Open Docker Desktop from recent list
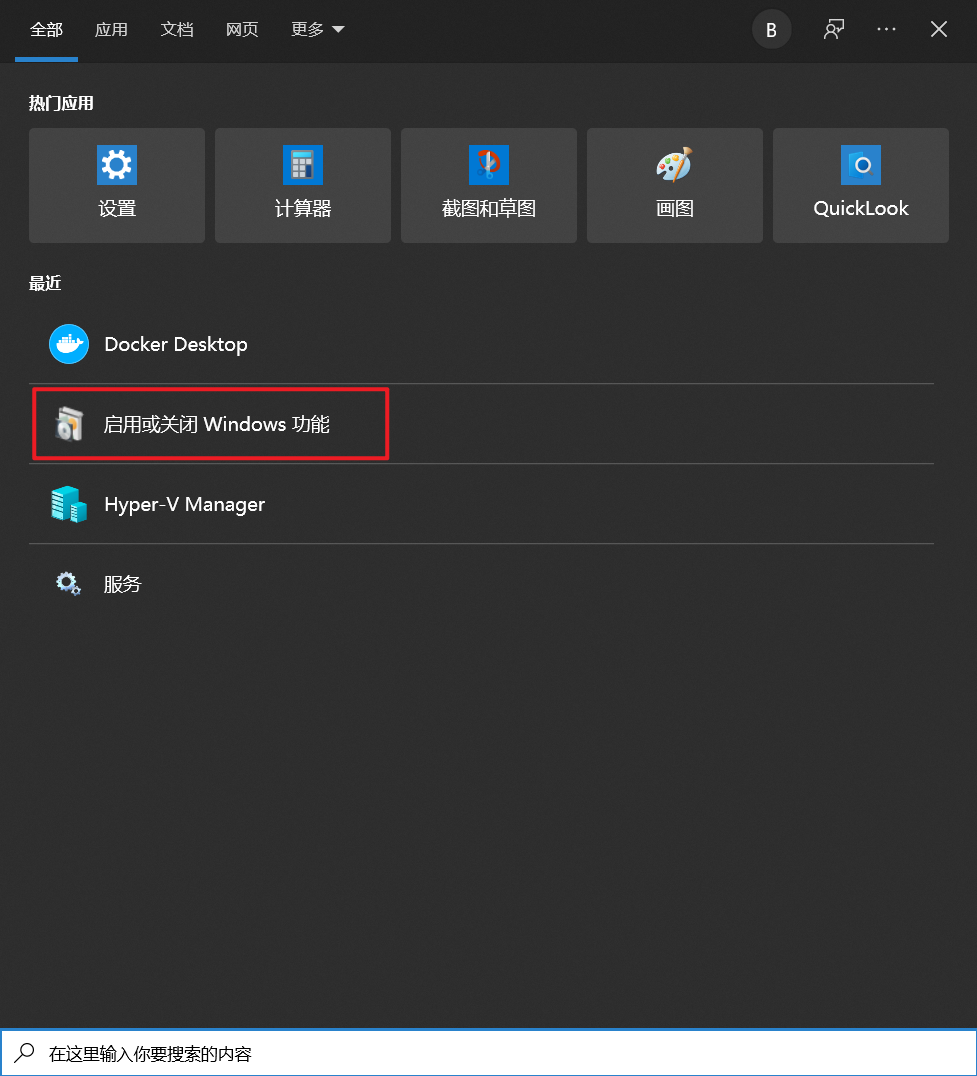 click(481, 344)
